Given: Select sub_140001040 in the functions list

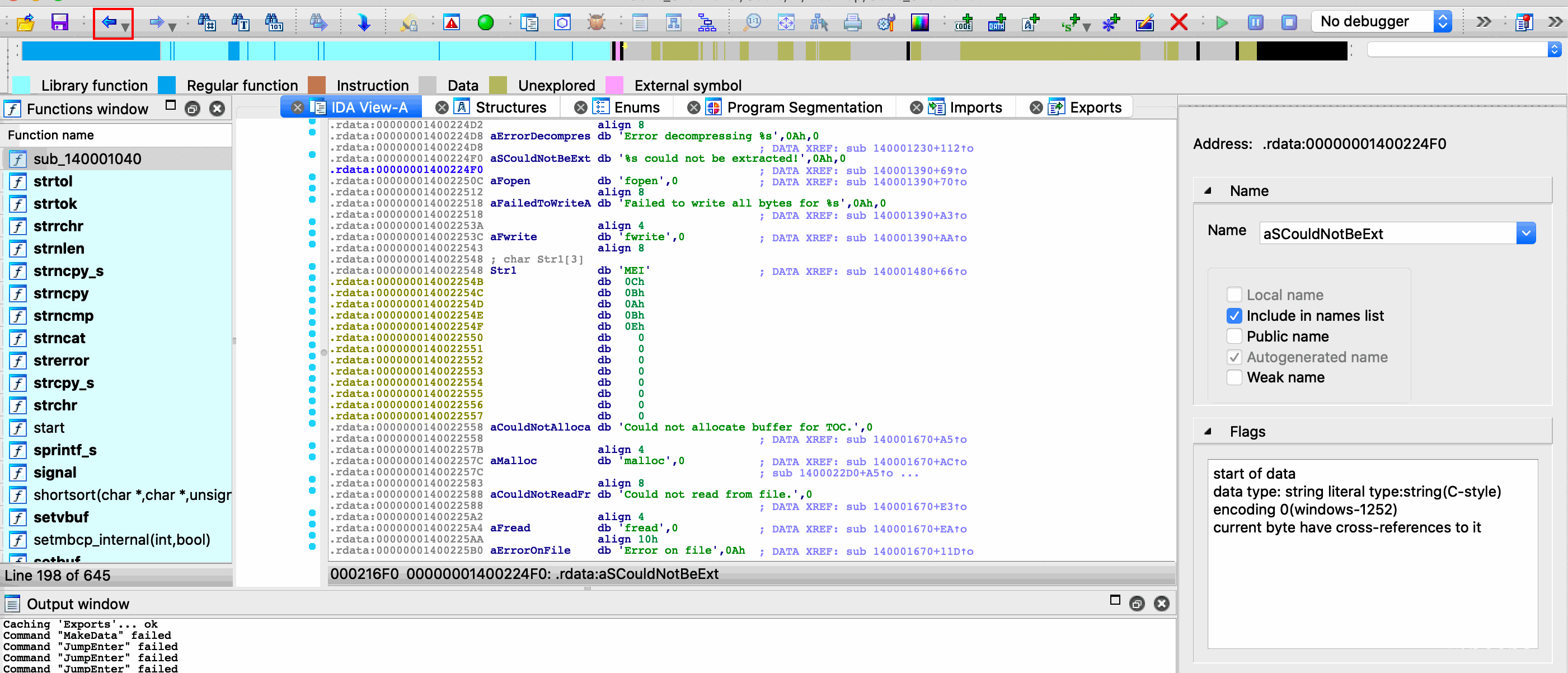Looking at the screenshot, I should click(x=118, y=159).
